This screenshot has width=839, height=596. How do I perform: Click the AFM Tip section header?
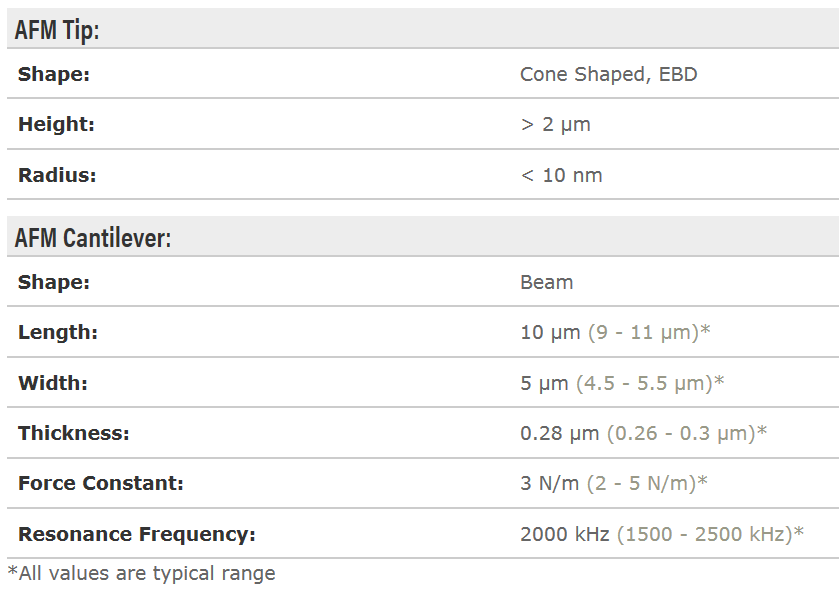57,30
